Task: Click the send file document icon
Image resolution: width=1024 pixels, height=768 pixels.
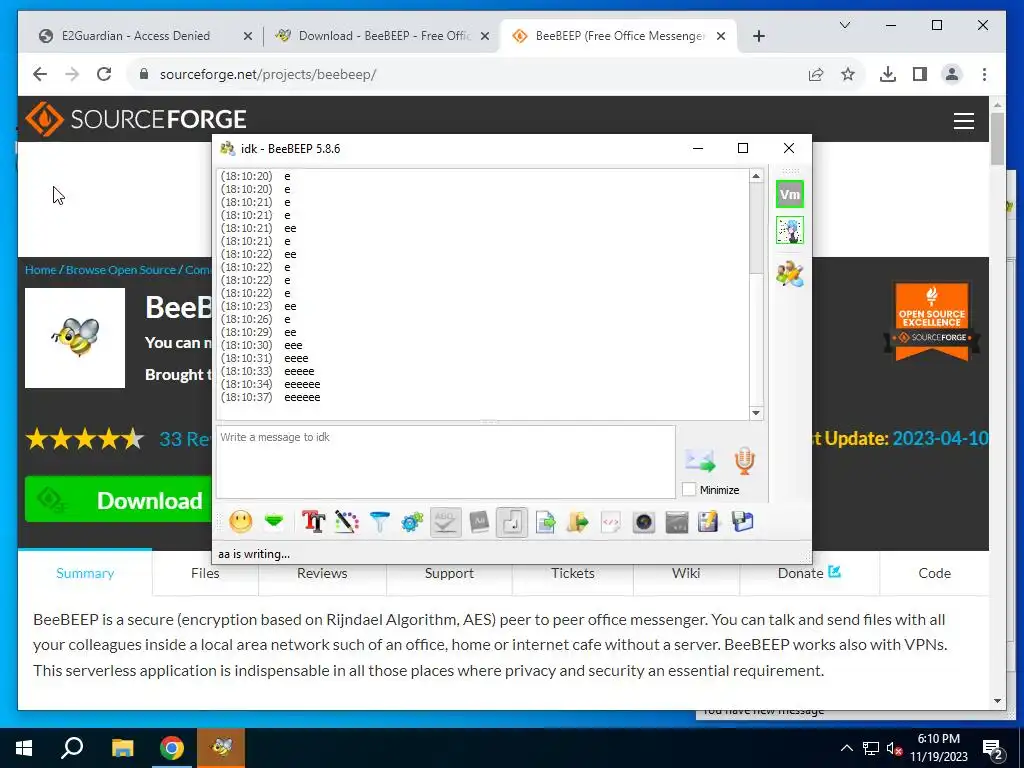Action: (545, 522)
